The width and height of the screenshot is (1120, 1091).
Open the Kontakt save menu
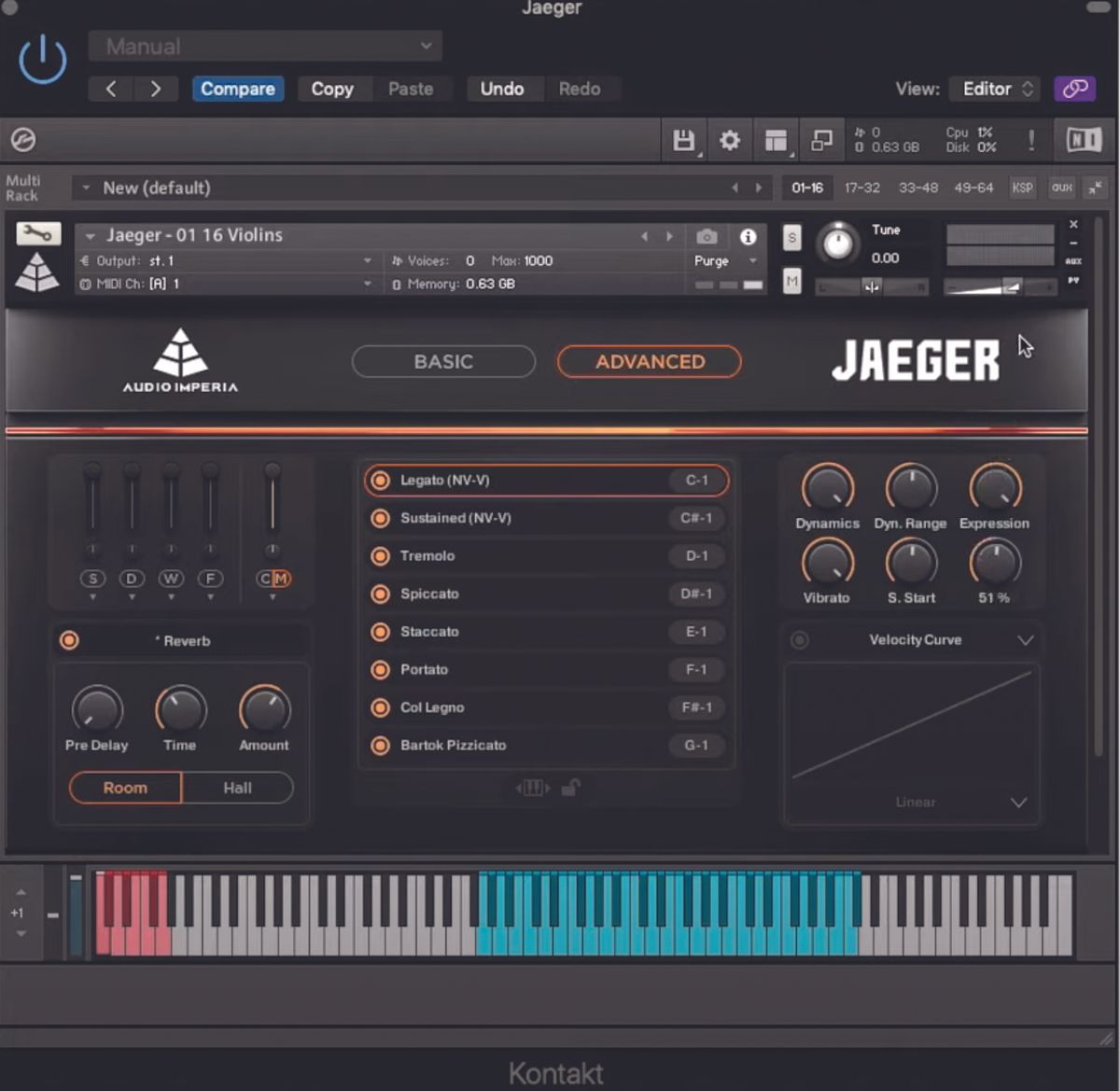pyautogui.click(x=684, y=140)
